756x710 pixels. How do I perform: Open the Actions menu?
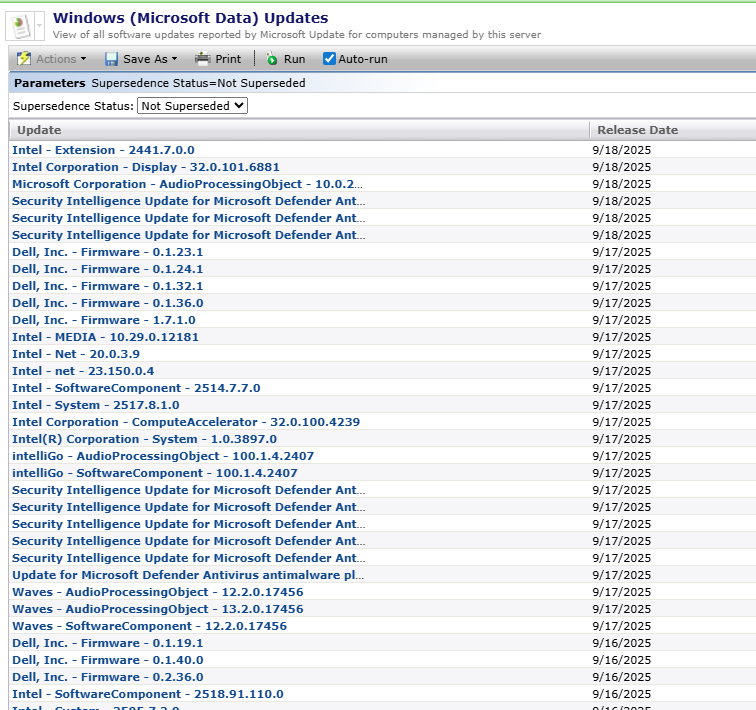(51, 59)
